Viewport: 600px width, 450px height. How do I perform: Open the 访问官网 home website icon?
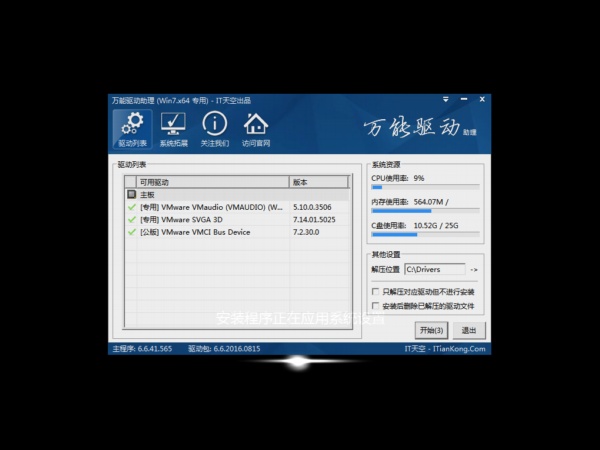coord(256,129)
